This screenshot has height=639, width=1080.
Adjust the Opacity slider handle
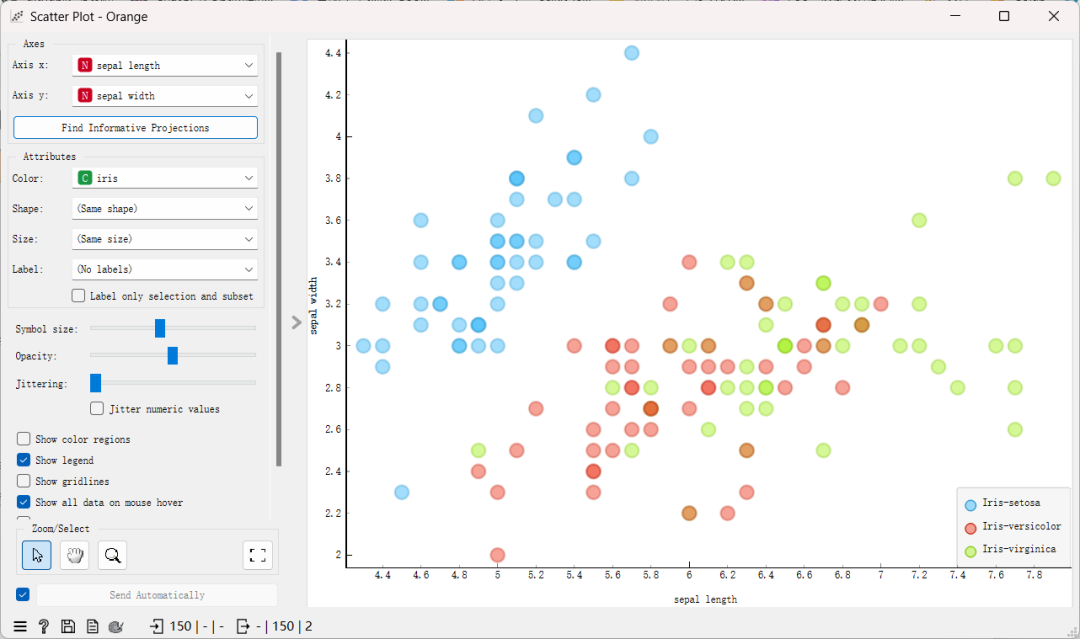click(173, 355)
